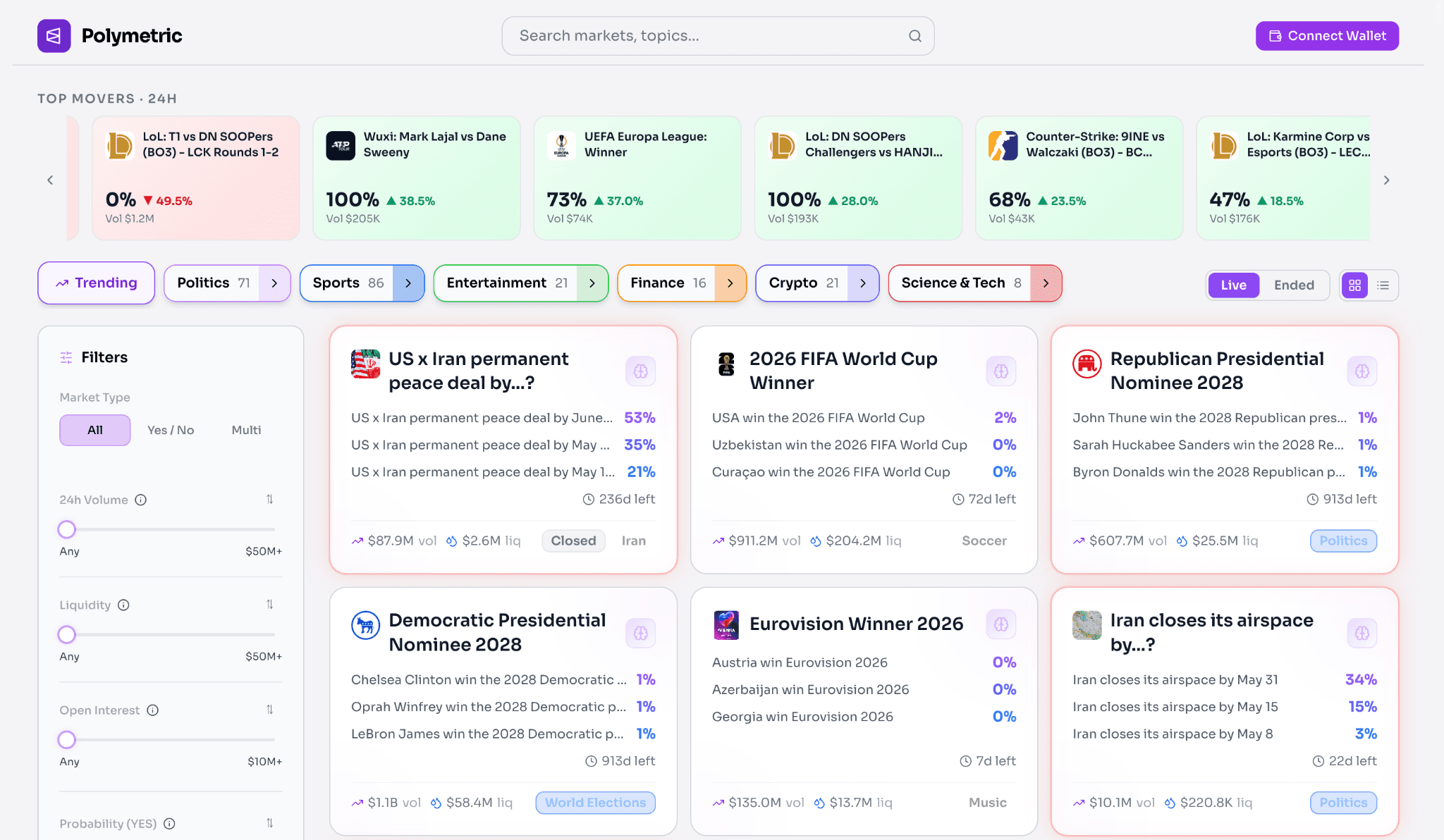Click the Connect Wallet button
Screen dimensions: 1444x840
click(x=1327, y=36)
